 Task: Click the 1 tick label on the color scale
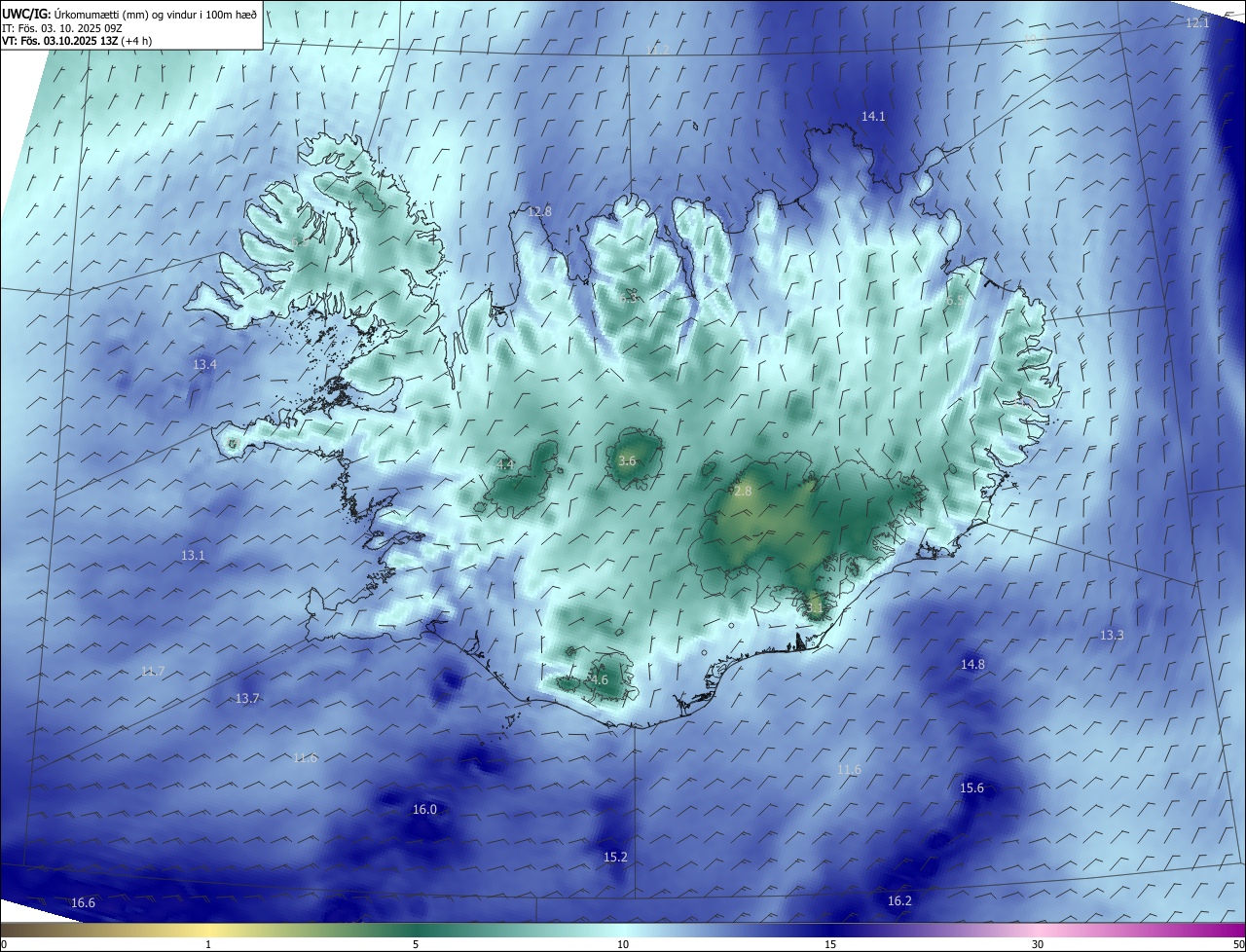[x=208, y=945]
